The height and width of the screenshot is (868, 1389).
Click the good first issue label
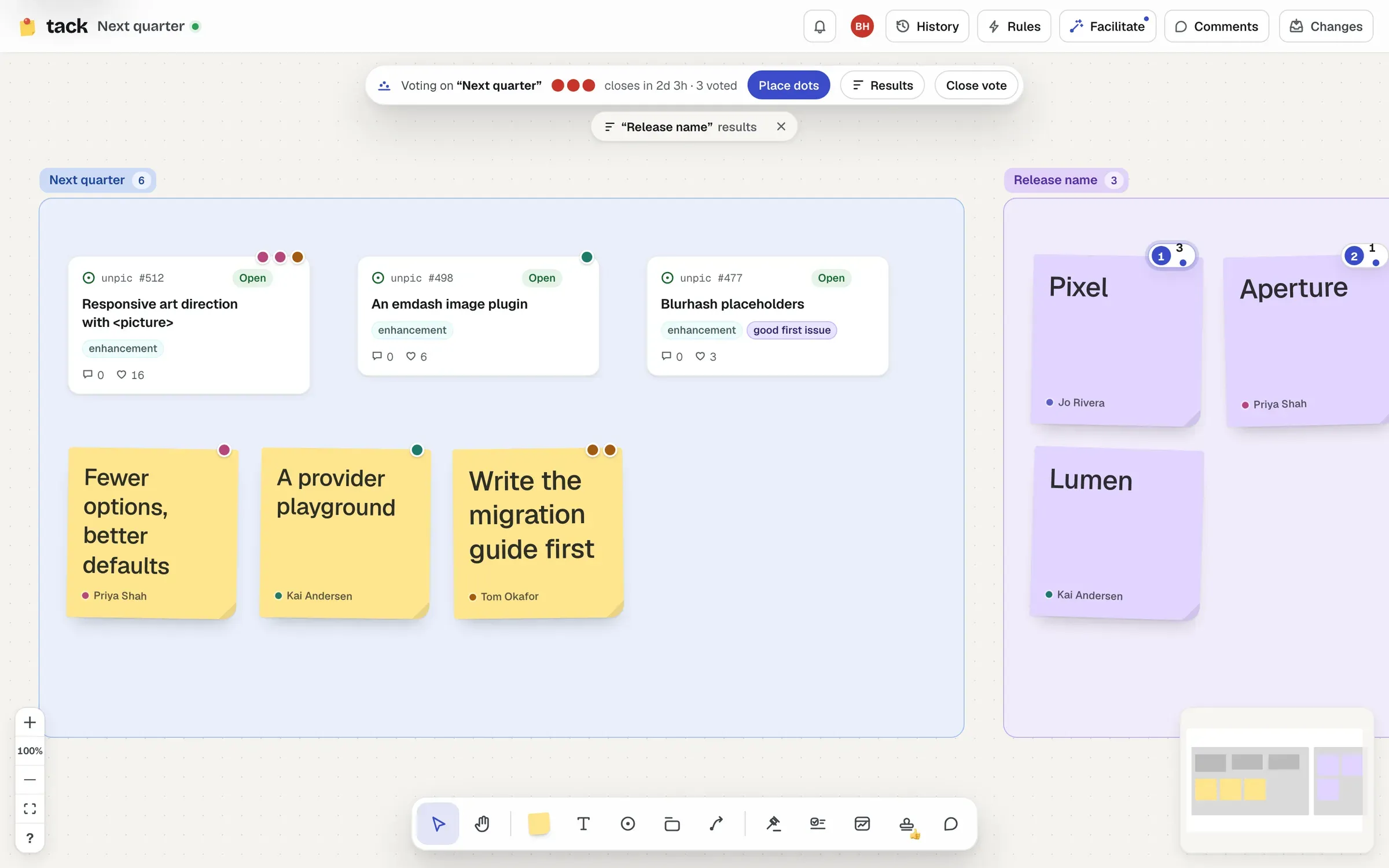[791, 330]
